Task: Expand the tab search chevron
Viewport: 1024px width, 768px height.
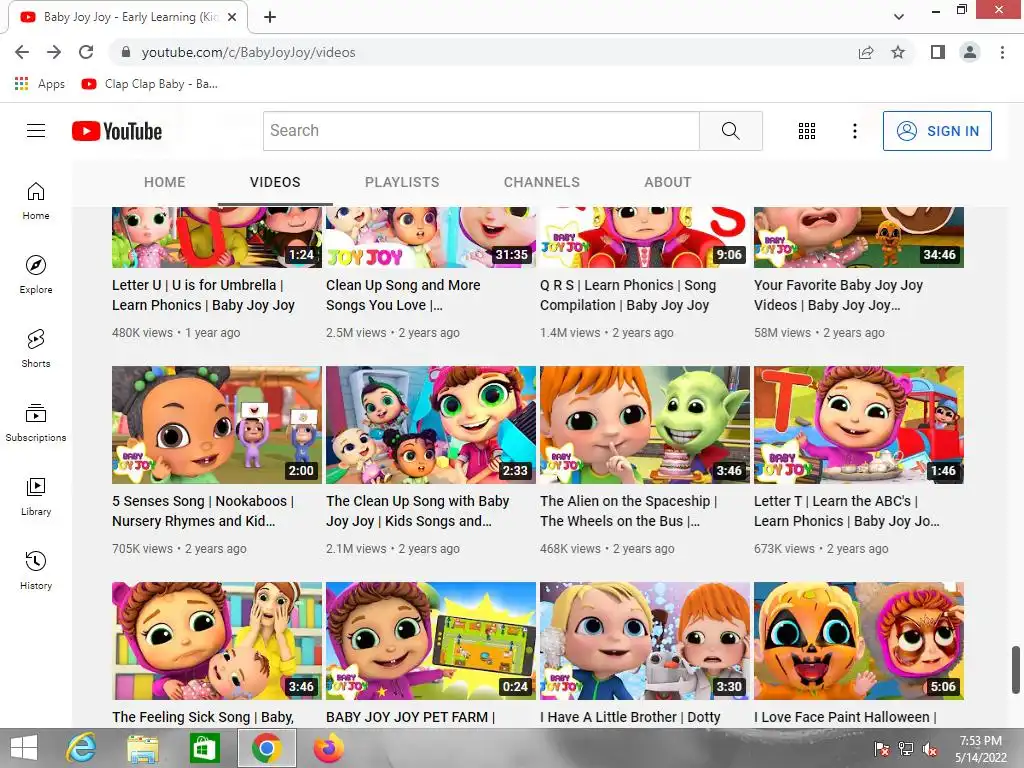Action: [899, 16]
